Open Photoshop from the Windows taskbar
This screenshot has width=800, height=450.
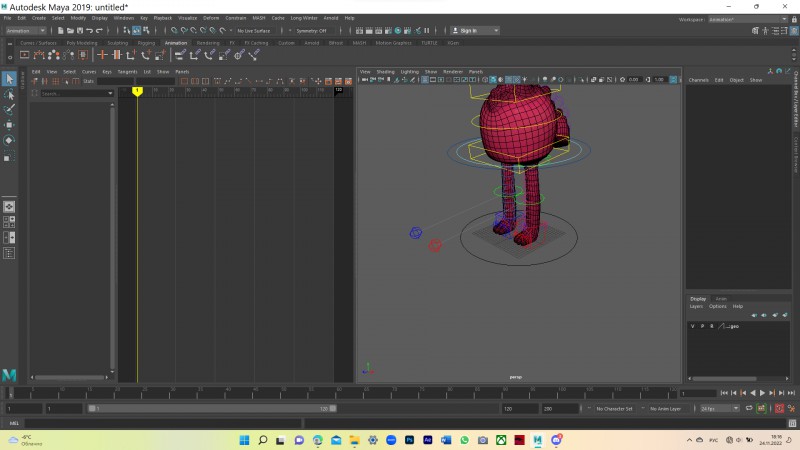click(409, 440)
